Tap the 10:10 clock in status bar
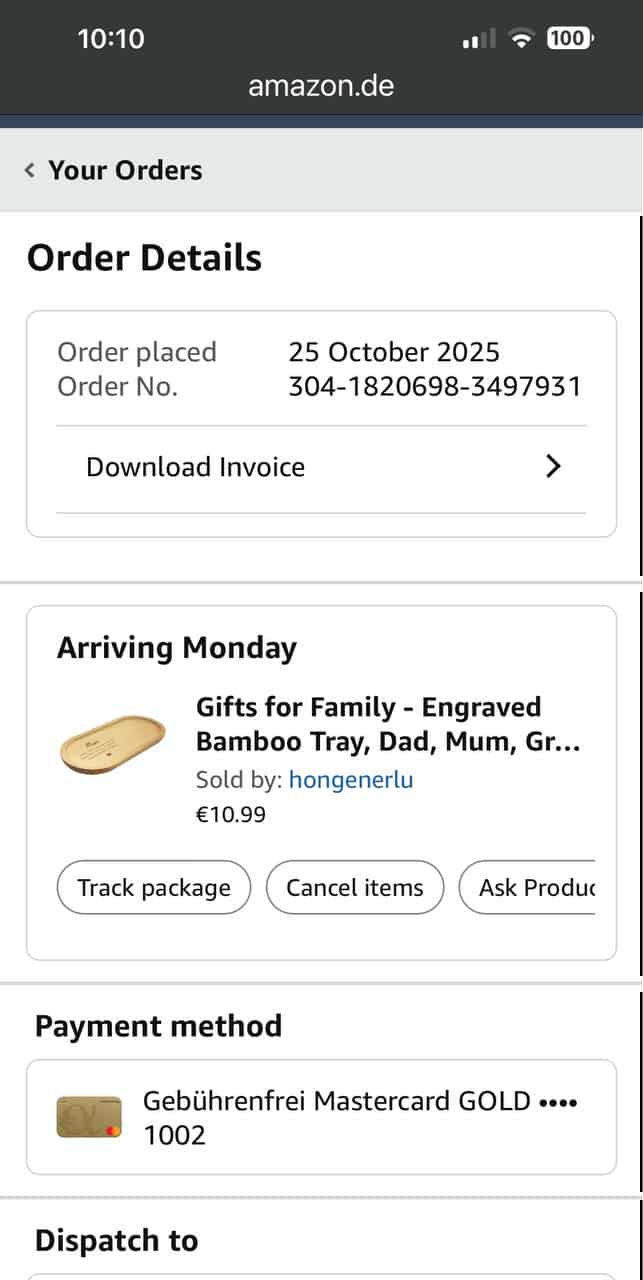643x1280 pixels. [x=111, y=39]
